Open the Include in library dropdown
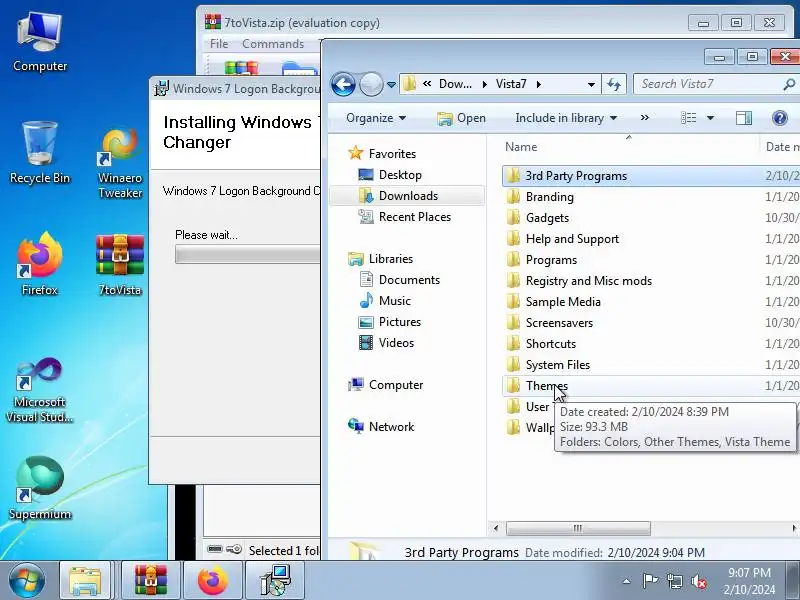 (x=566, y=118)
